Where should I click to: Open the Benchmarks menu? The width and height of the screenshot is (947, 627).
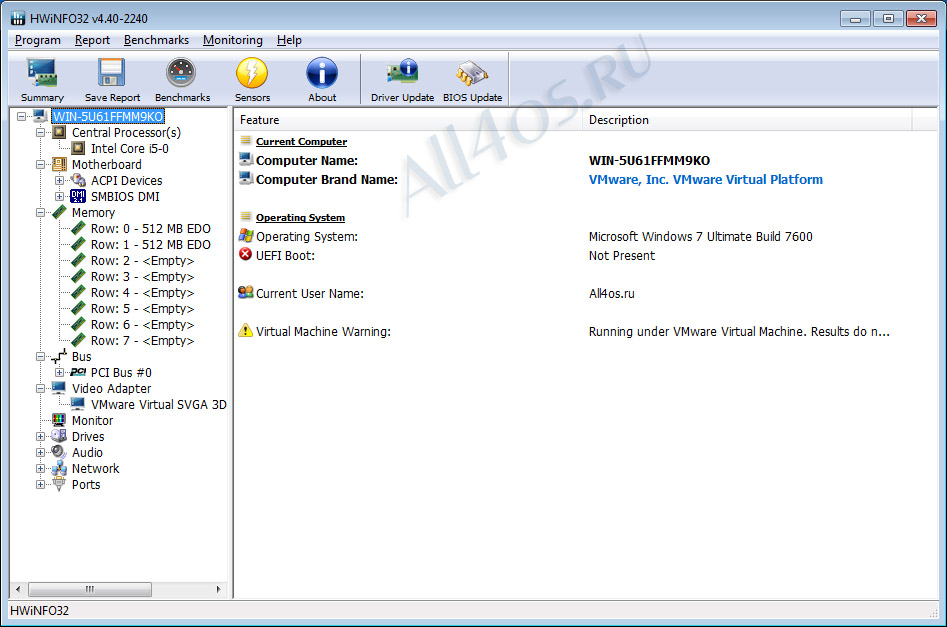[156, 40]
